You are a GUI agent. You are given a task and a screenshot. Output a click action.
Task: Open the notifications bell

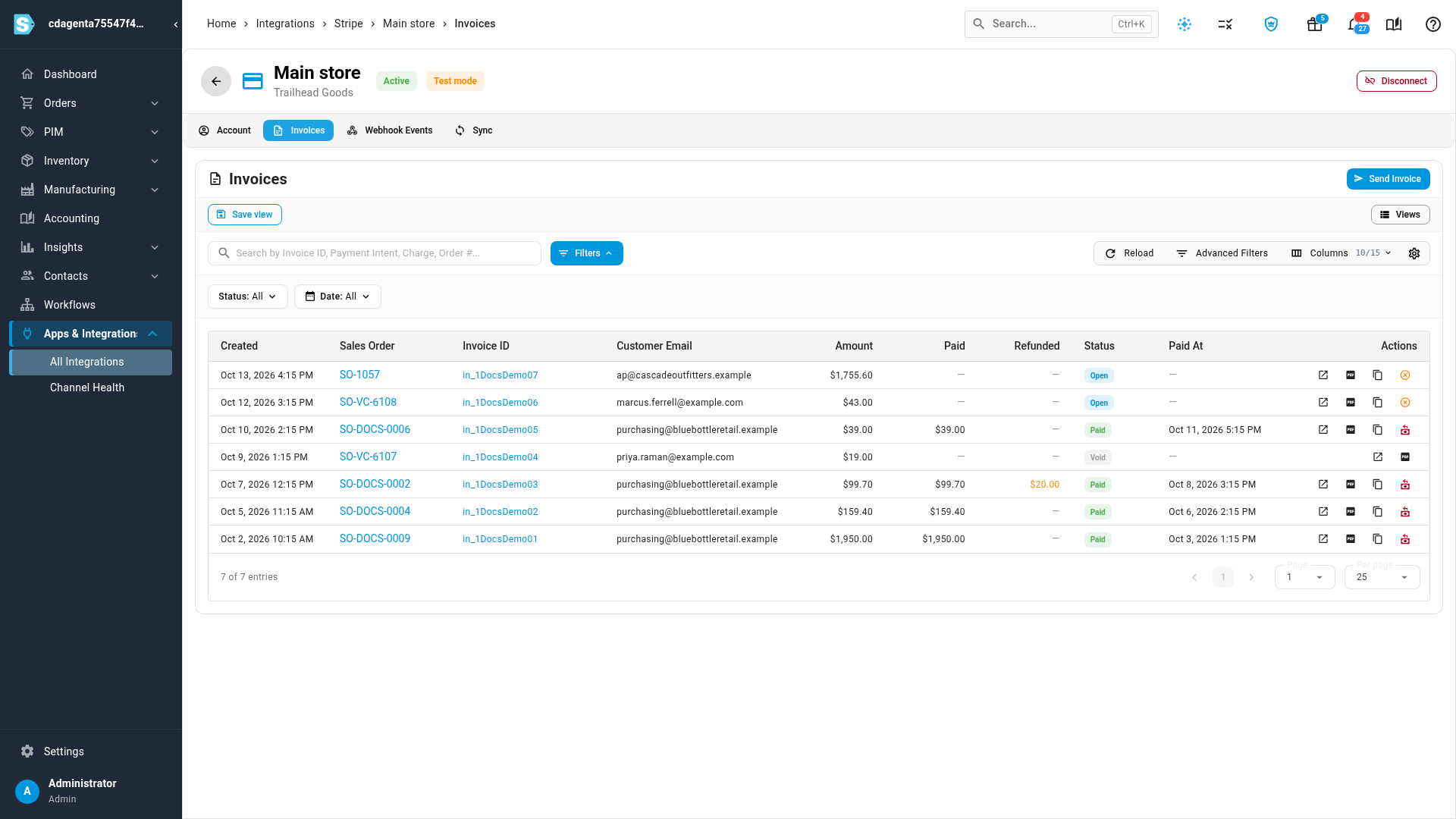click(1354, 24)
